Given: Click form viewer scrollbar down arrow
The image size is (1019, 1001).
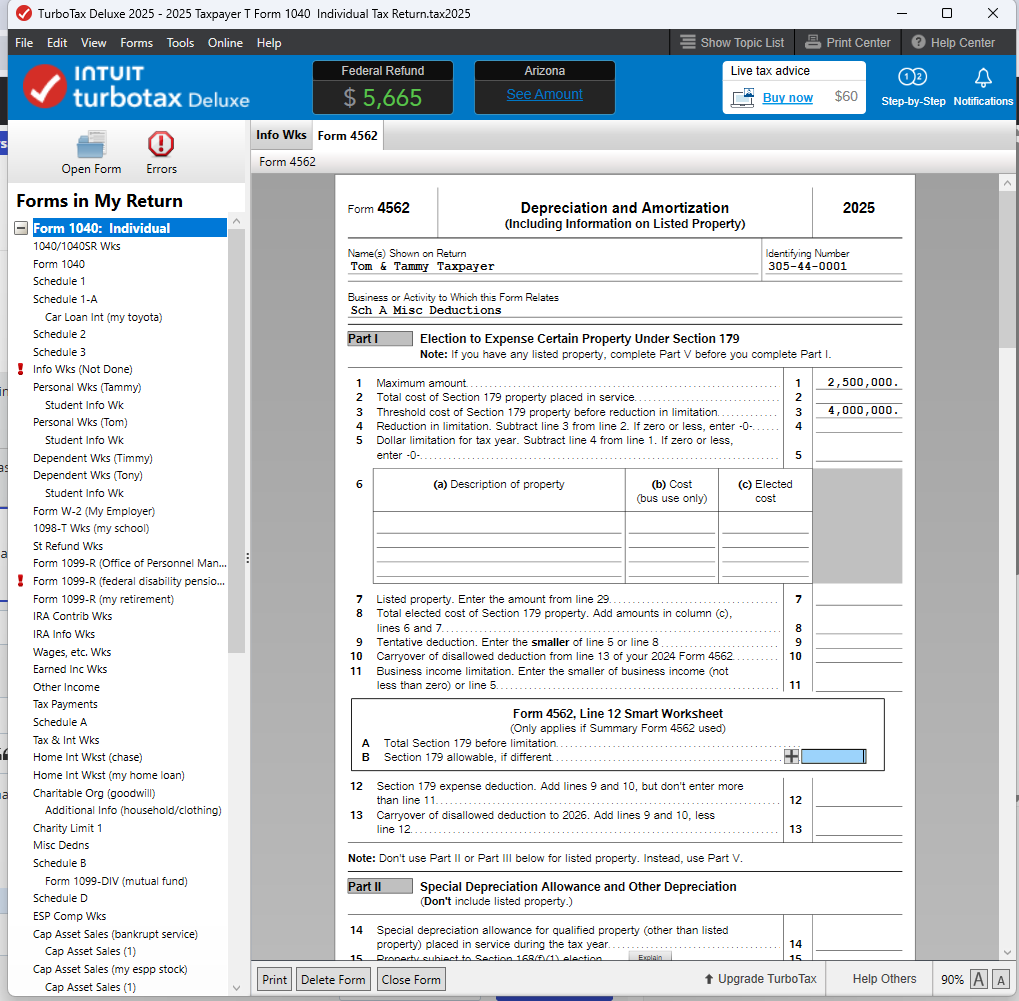Looking at the screenshot, I should click(1007, 952).
